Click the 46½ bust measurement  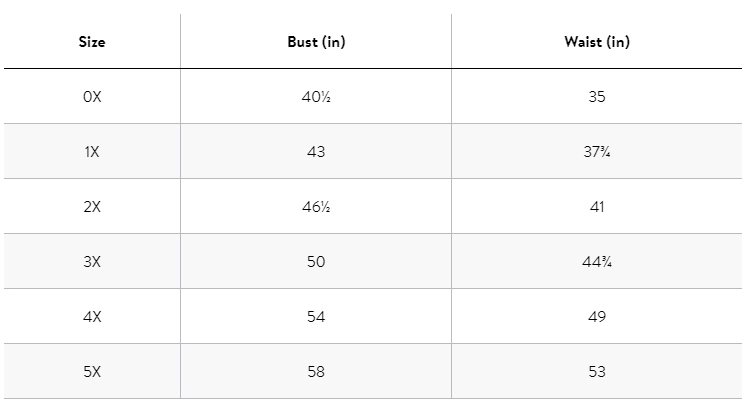click(316, 207)
